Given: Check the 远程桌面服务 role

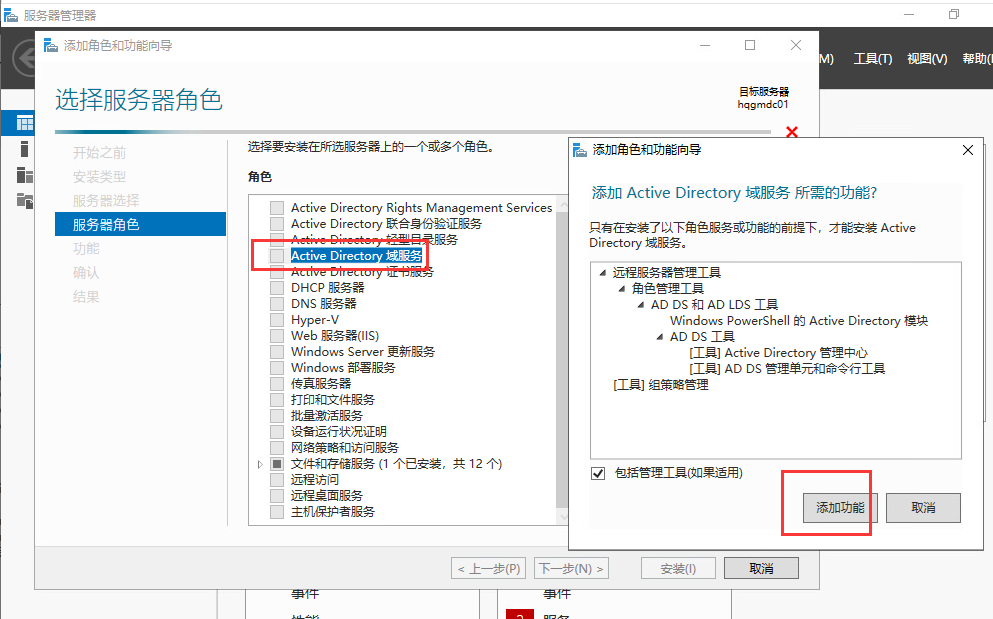Looking at the screenshot, I should 277,495.
